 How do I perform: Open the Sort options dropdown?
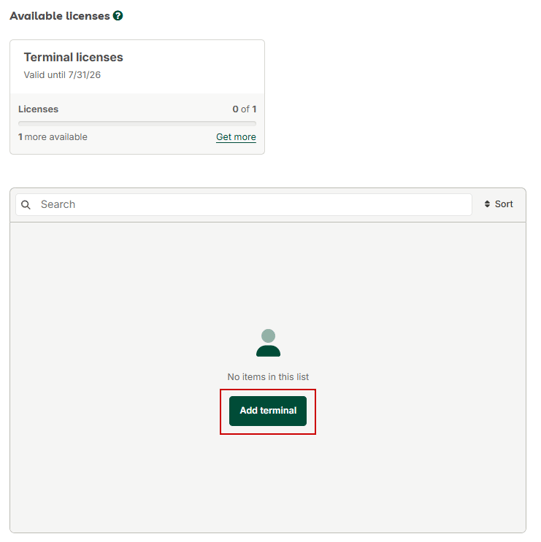coord(498,204)
